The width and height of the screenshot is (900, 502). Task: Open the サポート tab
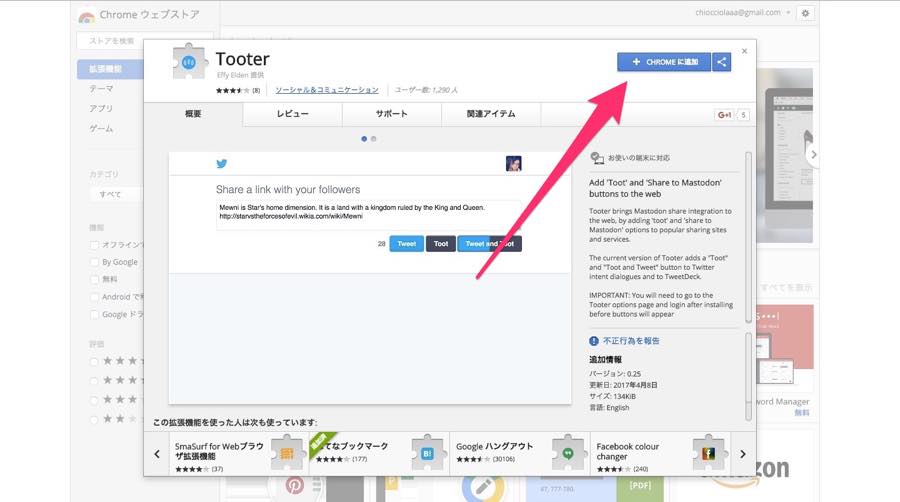point(392,114)
